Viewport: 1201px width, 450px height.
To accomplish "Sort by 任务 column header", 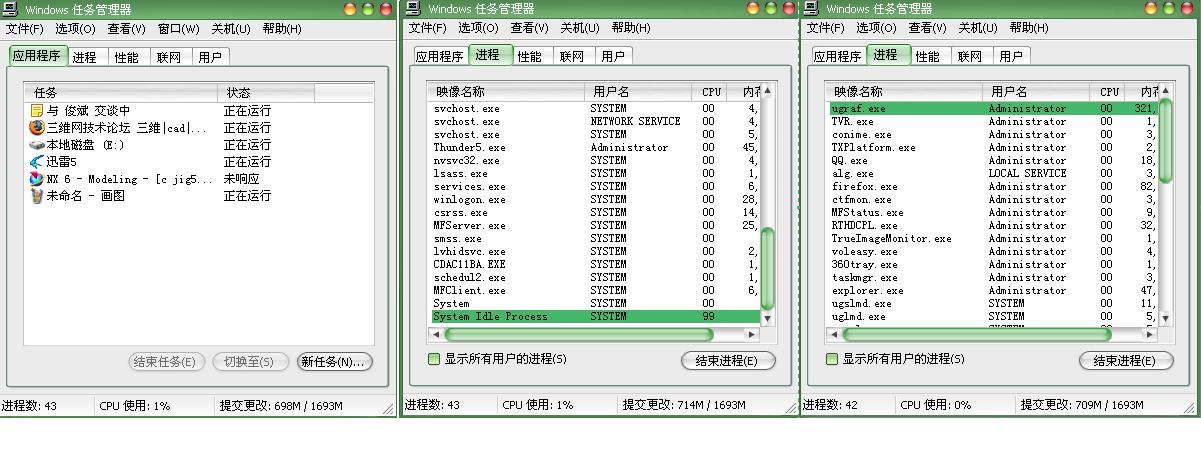I will tap(121, 92).
